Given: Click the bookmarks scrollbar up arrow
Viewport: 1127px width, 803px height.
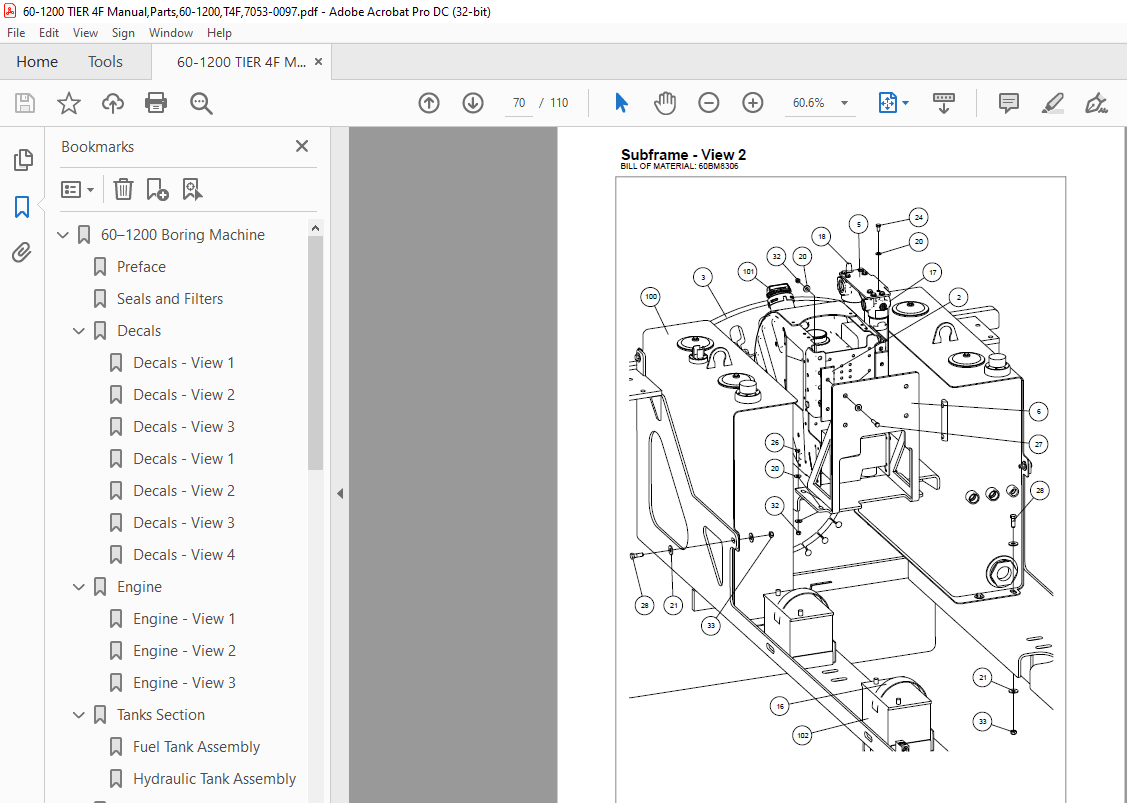Looking at the screenshot, I should click(315, 227).
